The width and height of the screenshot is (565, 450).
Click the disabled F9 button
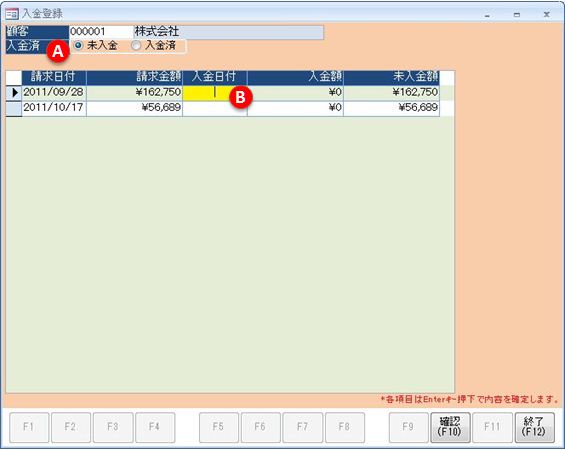tap(409, 427)
